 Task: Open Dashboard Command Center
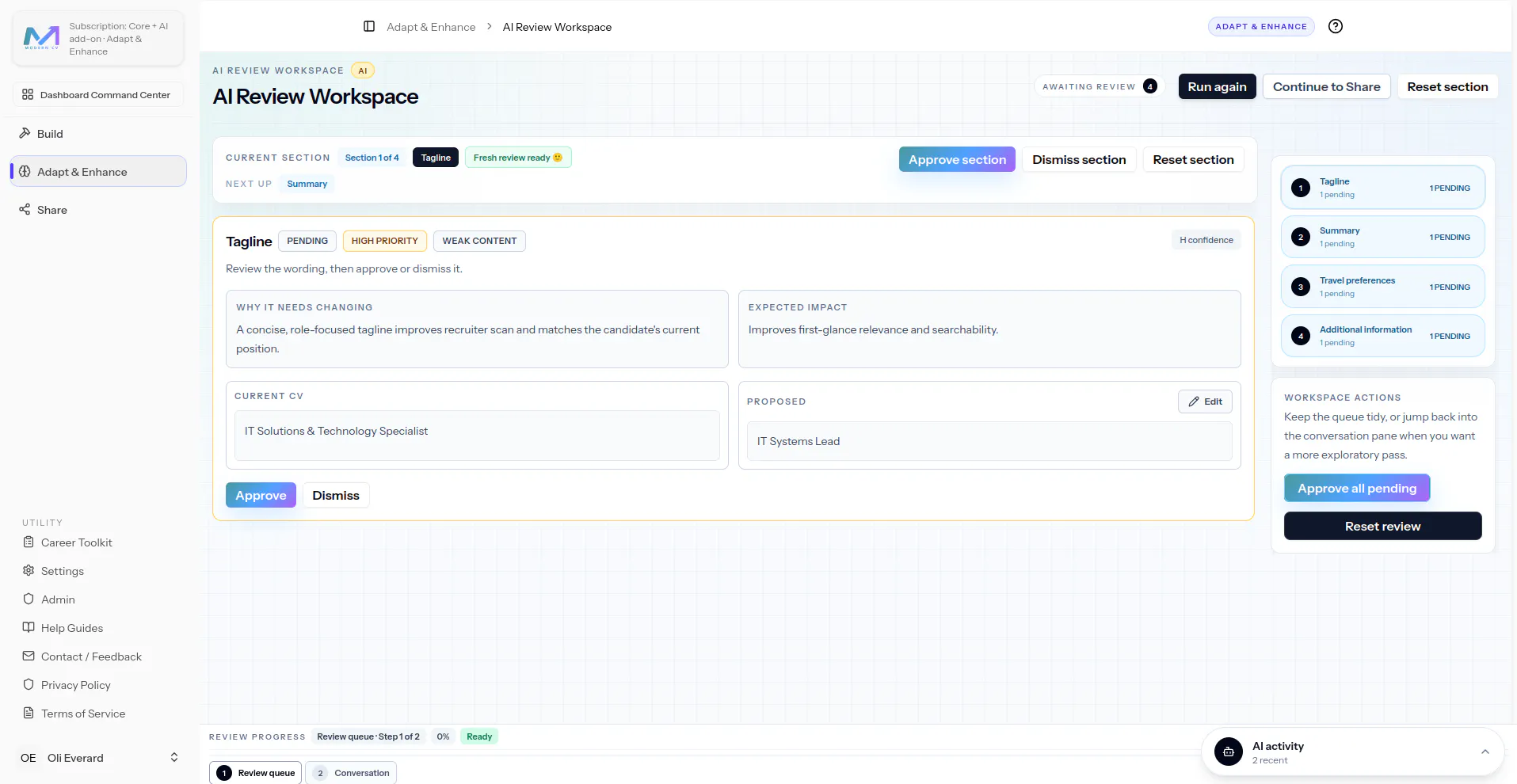98,94
